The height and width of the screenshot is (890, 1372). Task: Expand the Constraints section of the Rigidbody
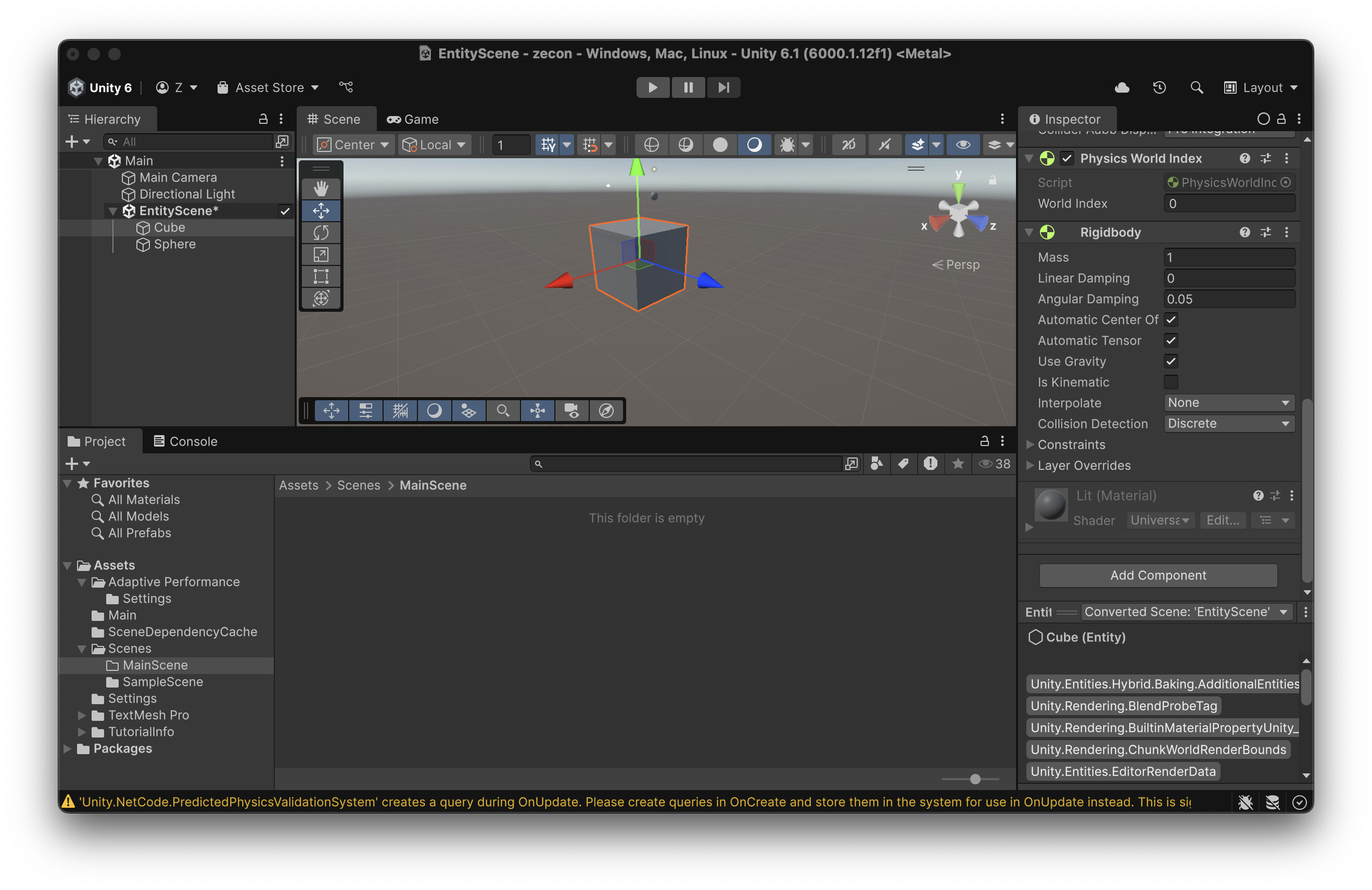(x=1030, y=444)
